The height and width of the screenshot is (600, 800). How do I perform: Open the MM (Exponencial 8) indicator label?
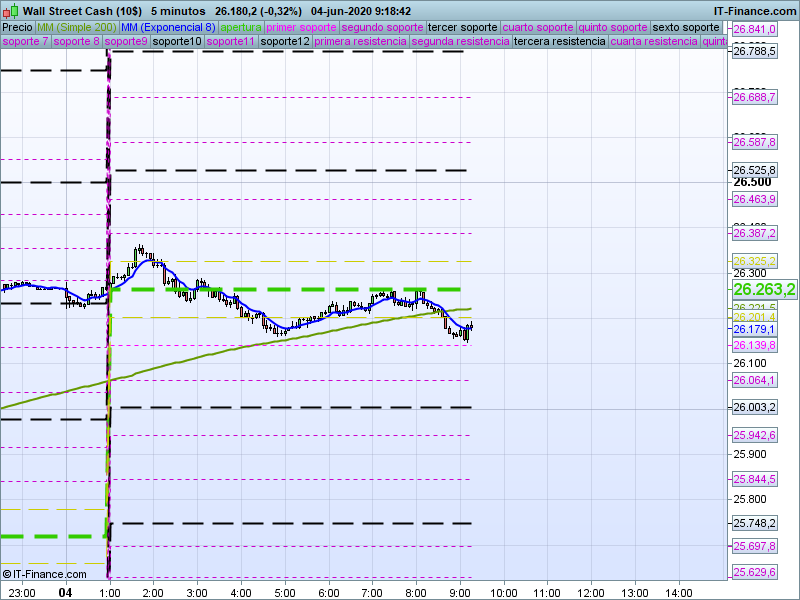coord(161,27)
